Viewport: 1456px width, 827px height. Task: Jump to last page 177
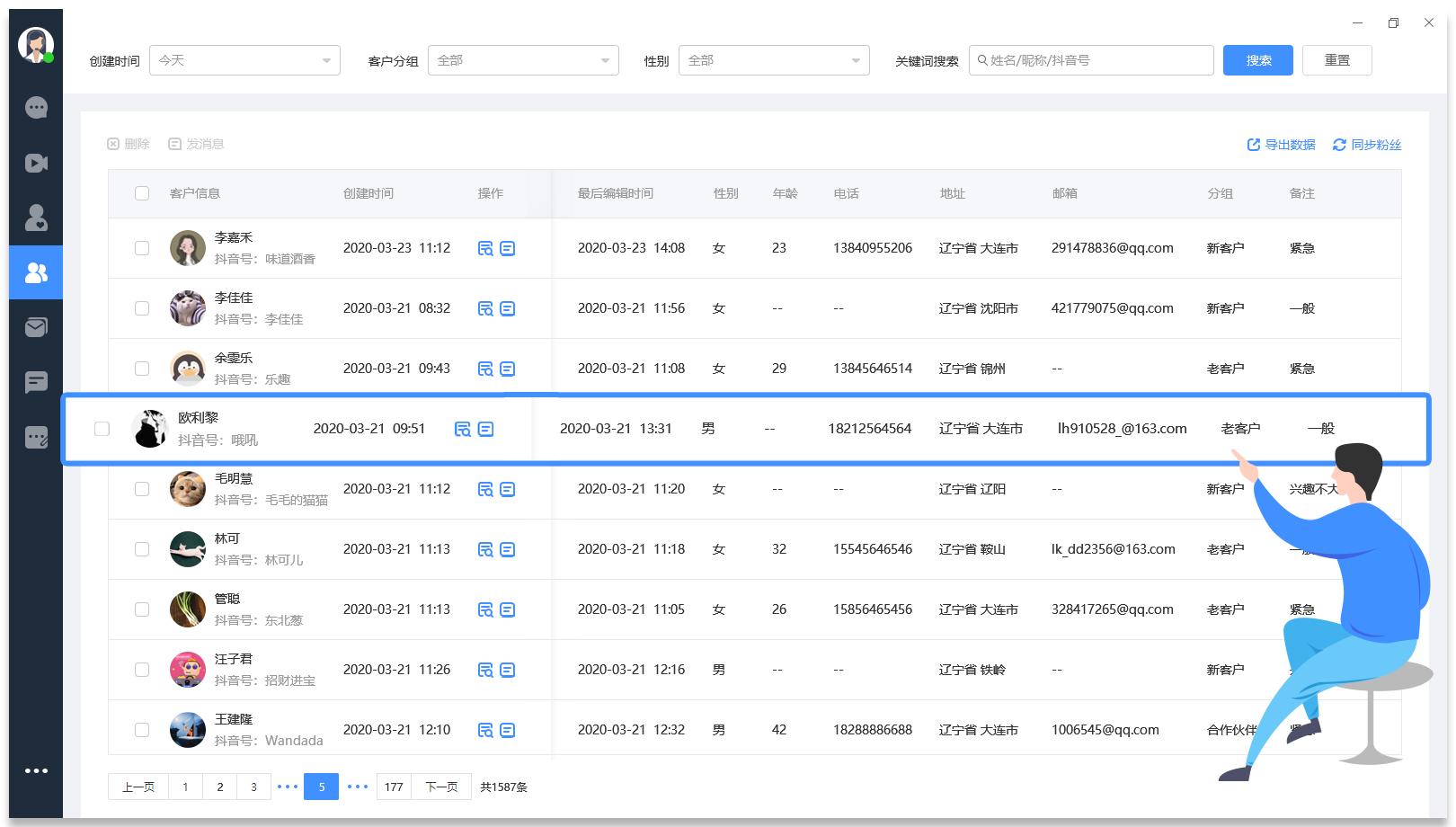pos(394,787)
